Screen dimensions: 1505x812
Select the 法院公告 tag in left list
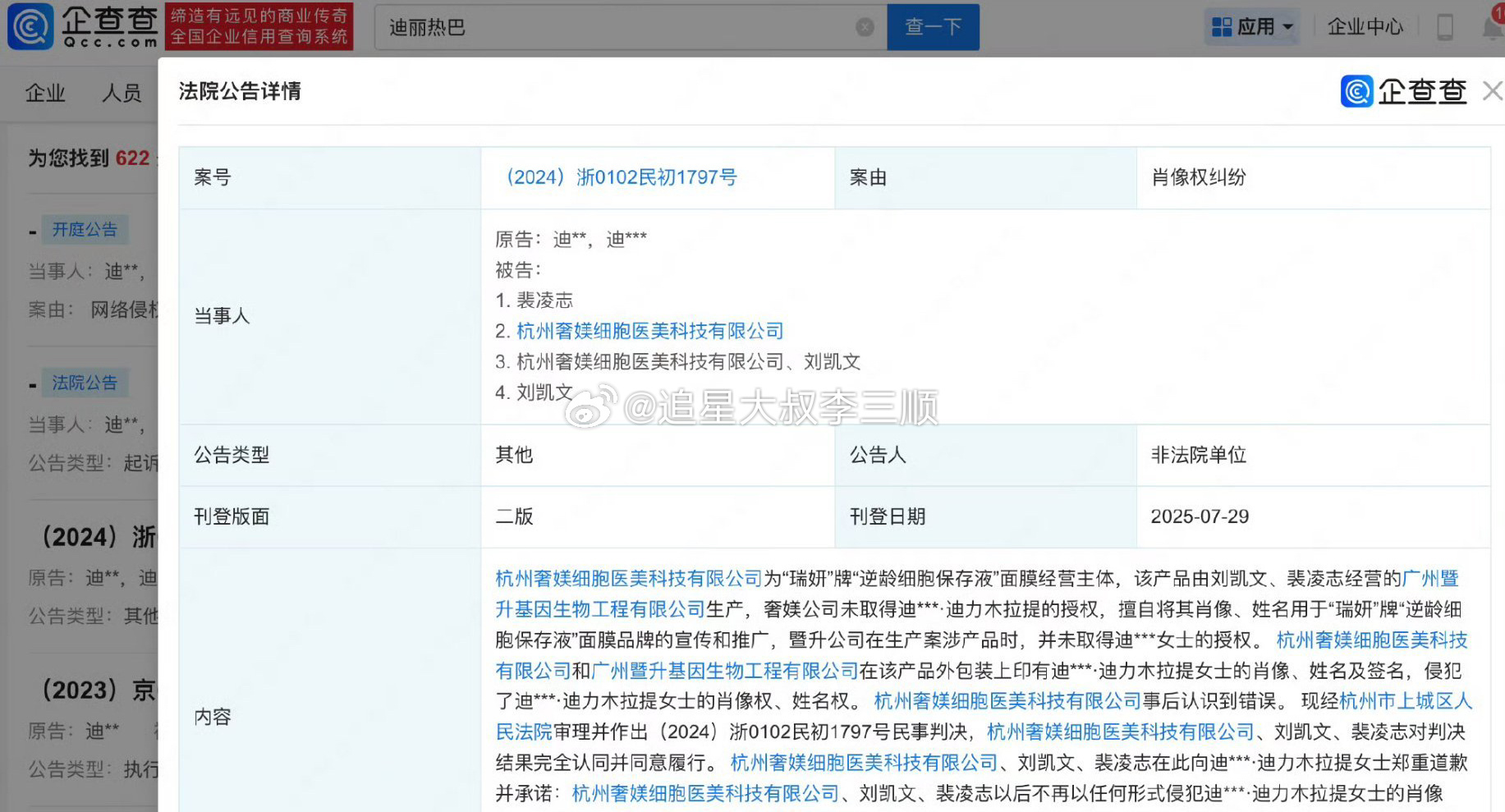[x=85, y=383]
